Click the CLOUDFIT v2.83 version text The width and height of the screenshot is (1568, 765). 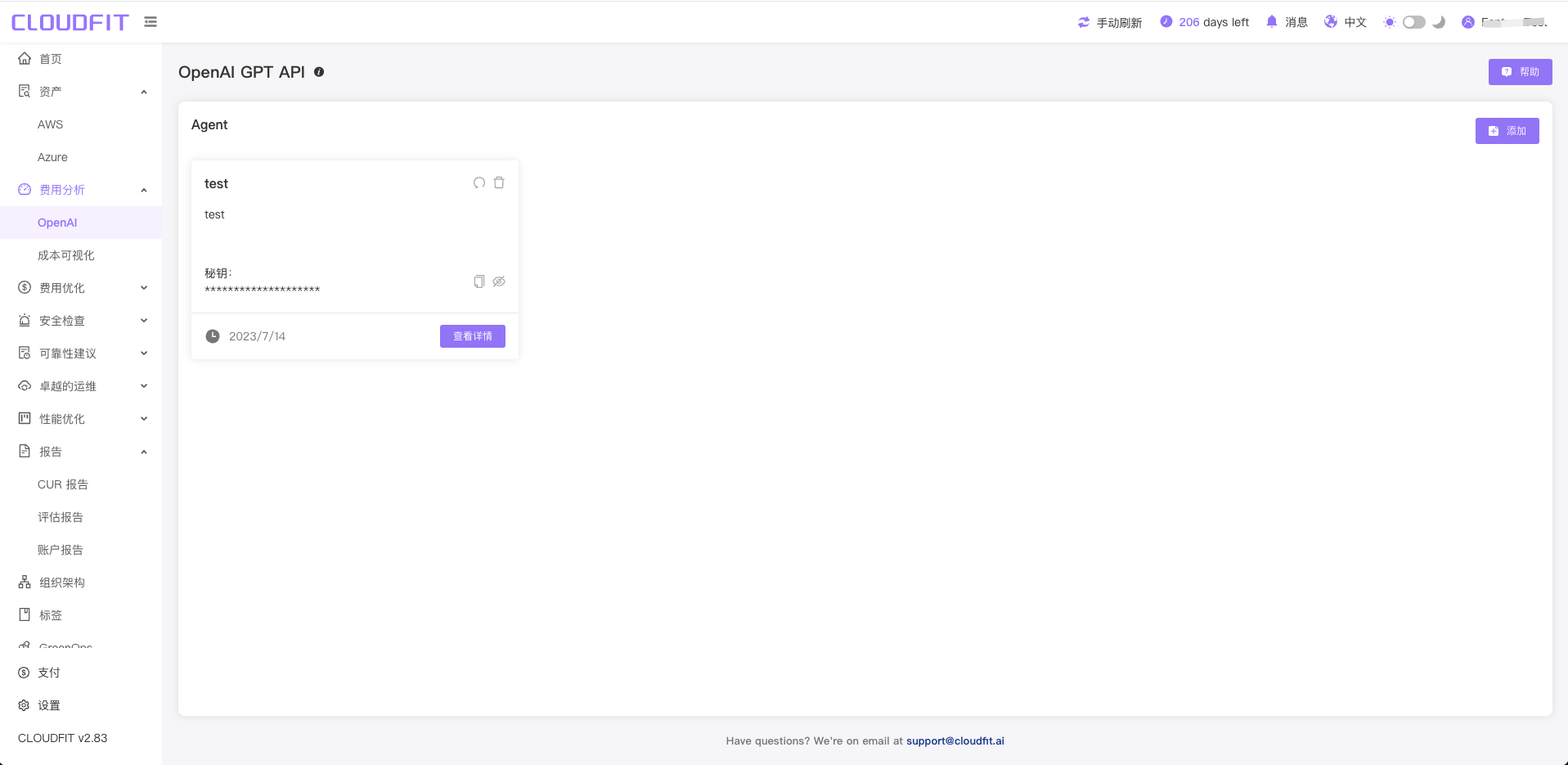(63, 738)
